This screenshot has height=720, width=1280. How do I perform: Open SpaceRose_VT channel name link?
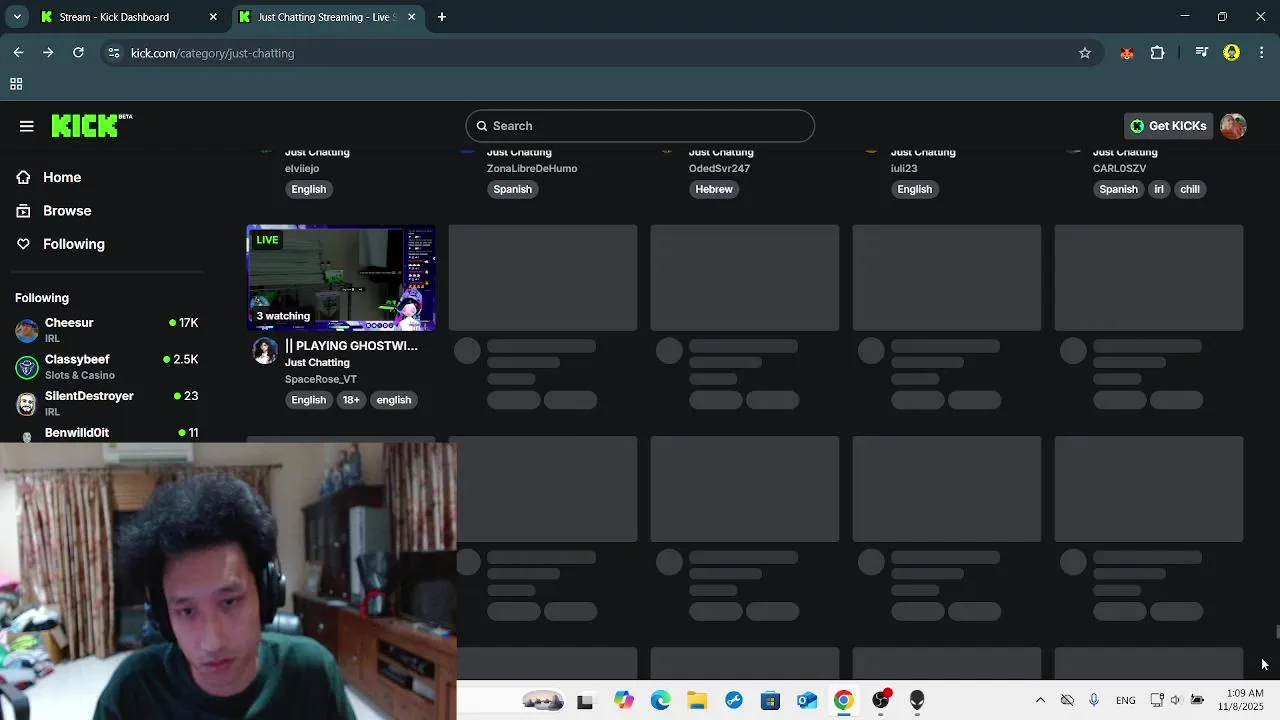(x=321, y=379)
